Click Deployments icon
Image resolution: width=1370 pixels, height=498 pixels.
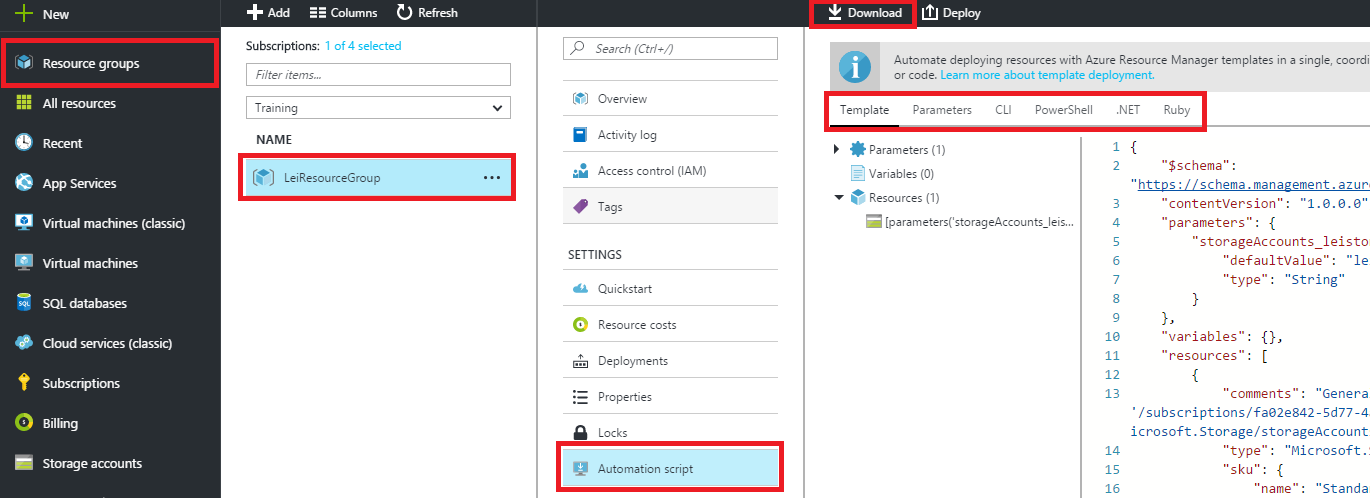pos(580,361)
